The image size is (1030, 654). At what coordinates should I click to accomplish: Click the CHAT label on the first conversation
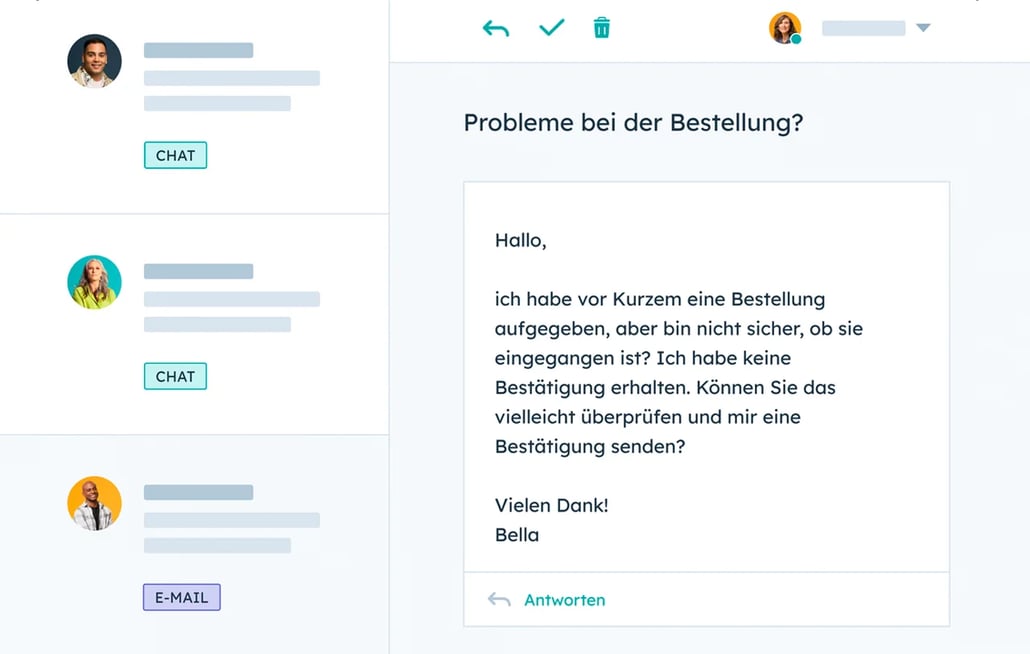point(175,155)
